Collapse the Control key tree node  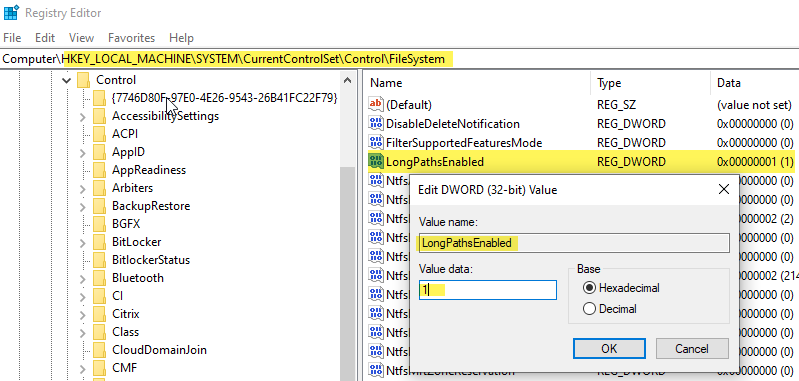pos(66,80)
